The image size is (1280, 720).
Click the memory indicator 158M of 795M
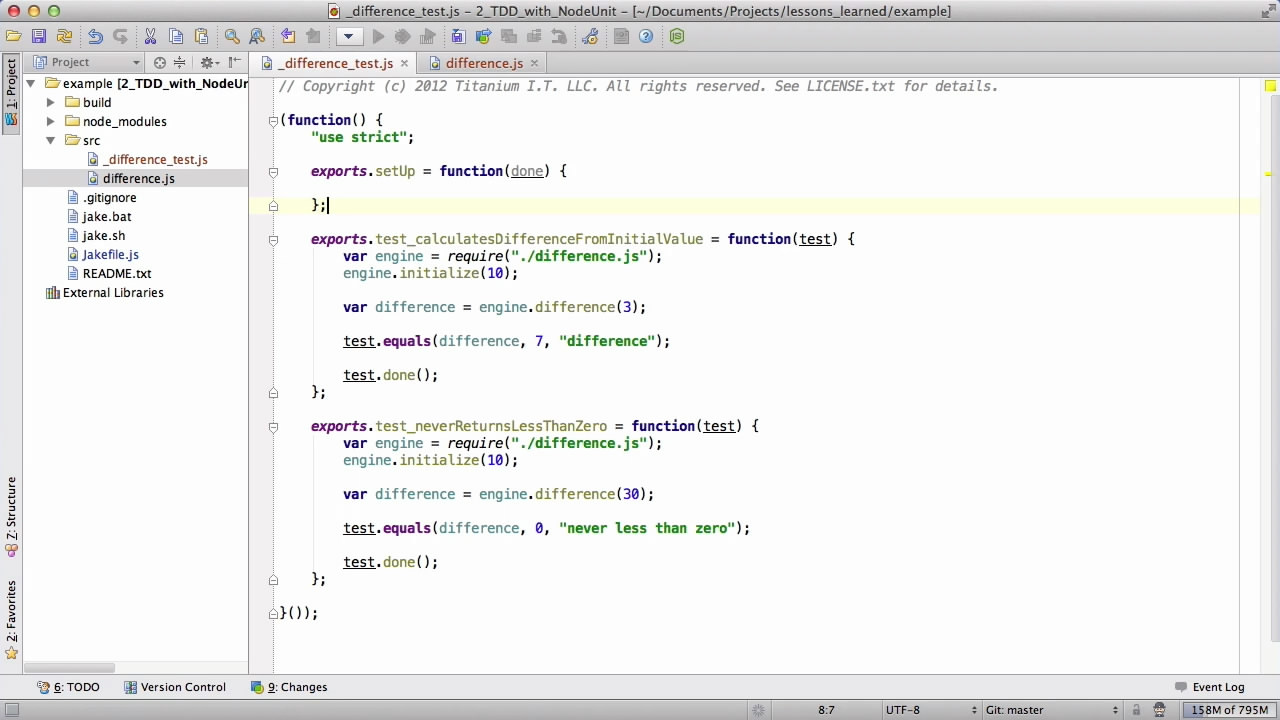click(1230, 710)
